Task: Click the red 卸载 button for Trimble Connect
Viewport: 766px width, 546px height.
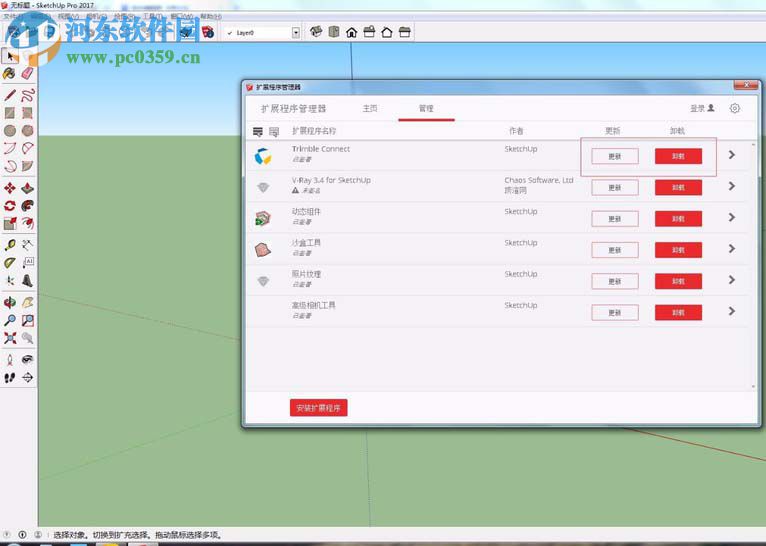Action: (678, 156)
